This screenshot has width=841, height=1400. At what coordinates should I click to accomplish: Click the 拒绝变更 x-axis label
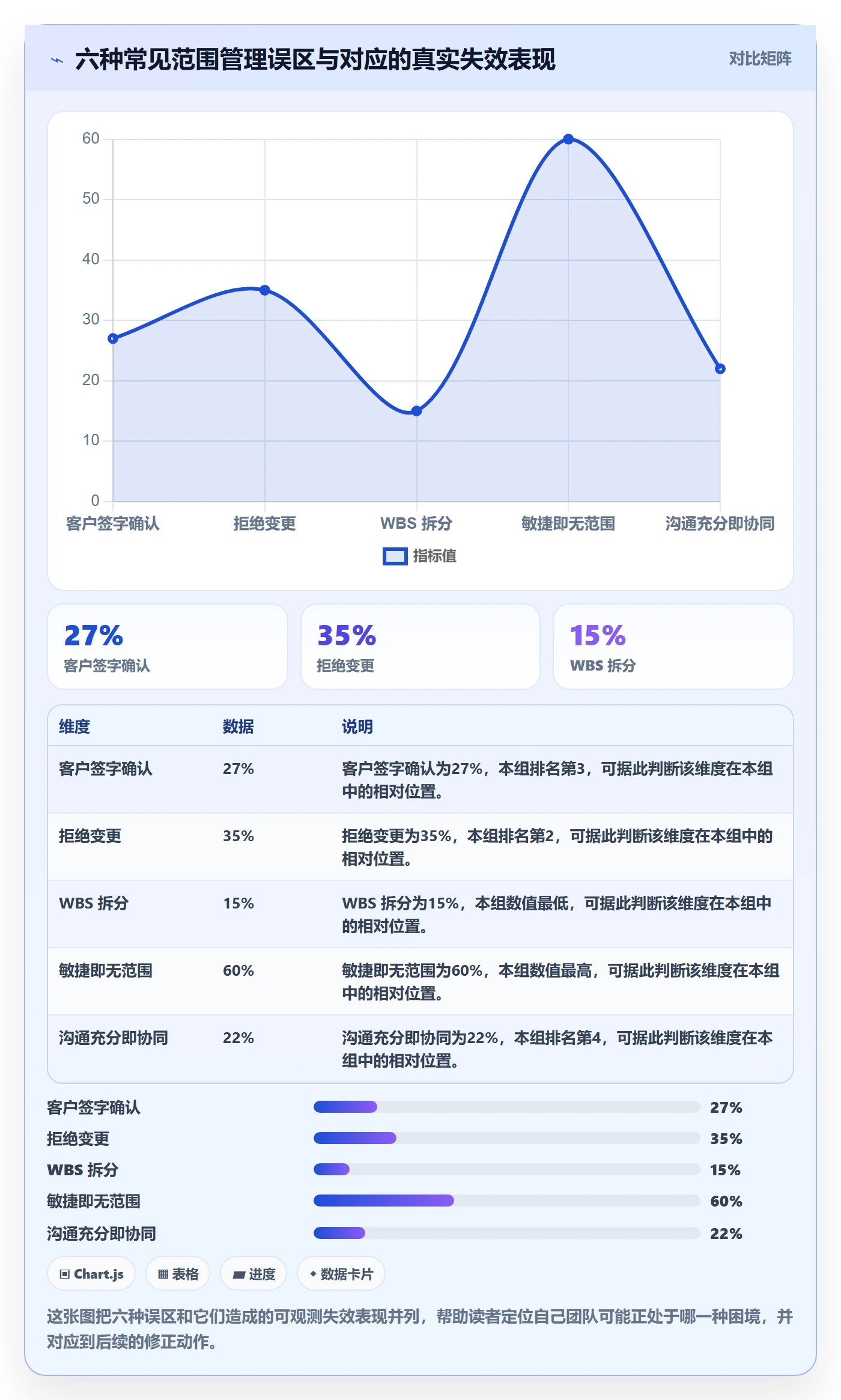click(264, 523)
